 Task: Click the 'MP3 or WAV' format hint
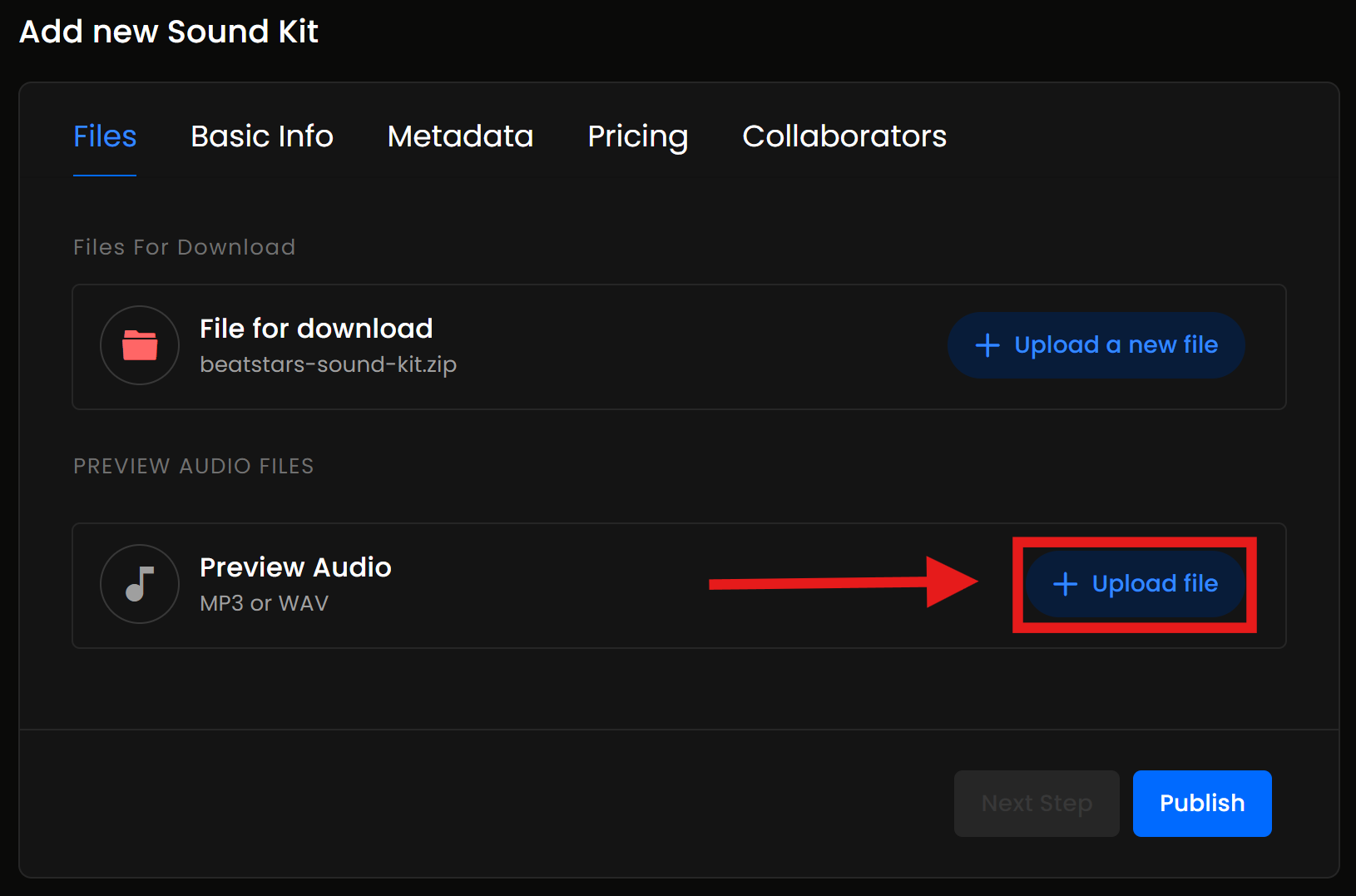(x=265, y=603)
